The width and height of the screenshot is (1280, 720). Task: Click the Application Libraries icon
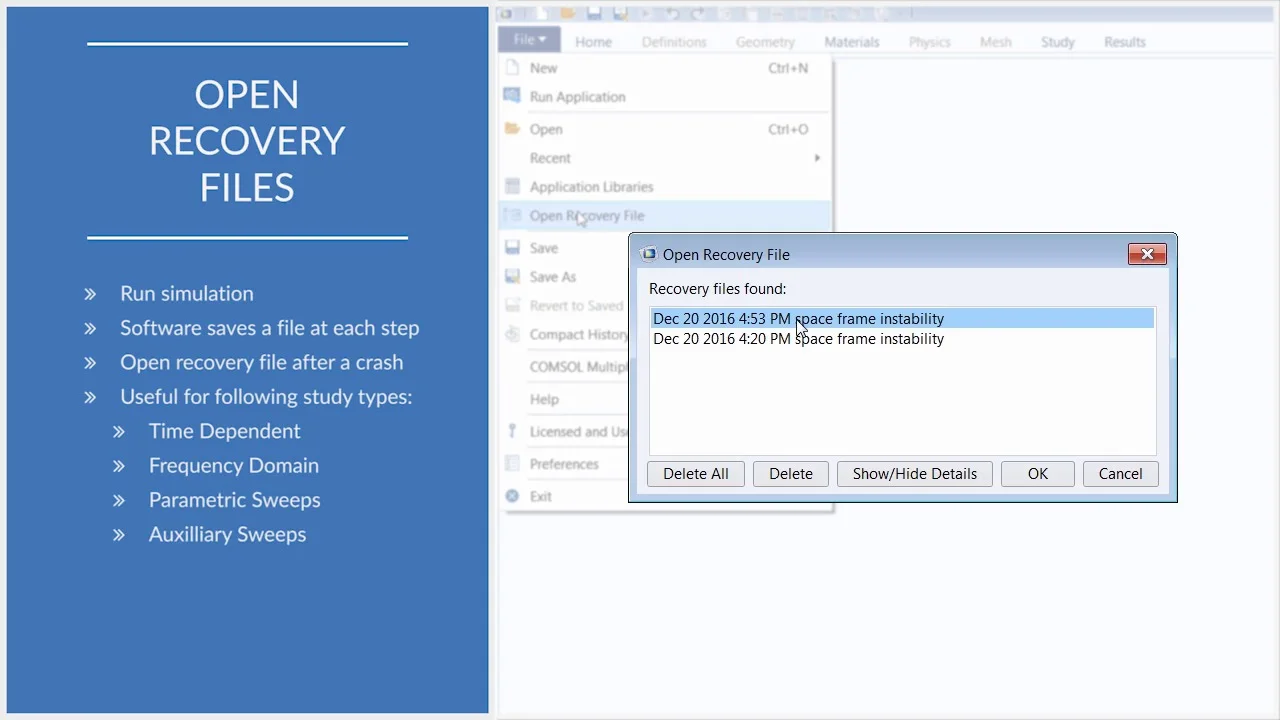(x=512, y=186)
